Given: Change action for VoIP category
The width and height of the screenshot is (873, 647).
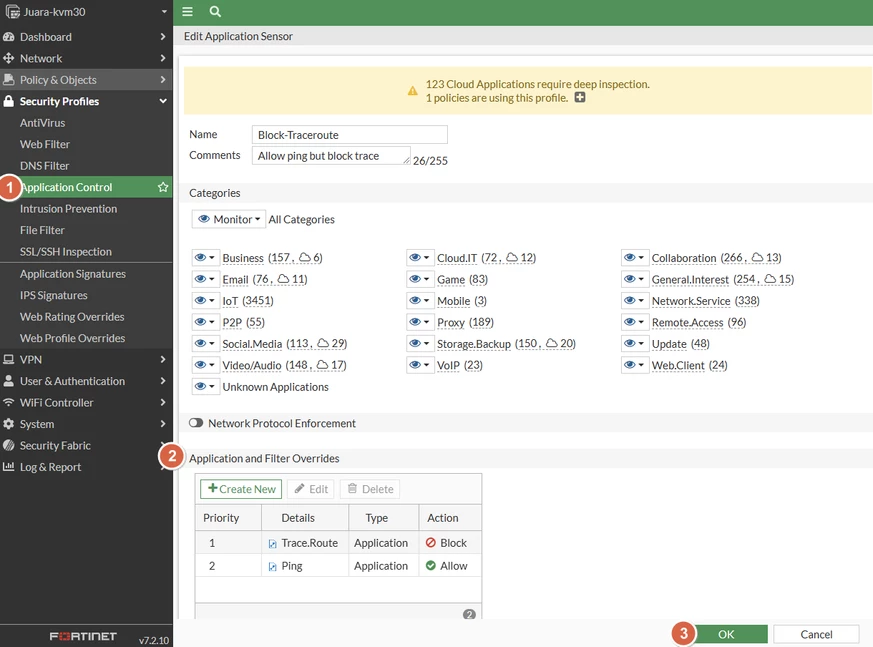Looking at the screenshot, I should click(420, 365).
